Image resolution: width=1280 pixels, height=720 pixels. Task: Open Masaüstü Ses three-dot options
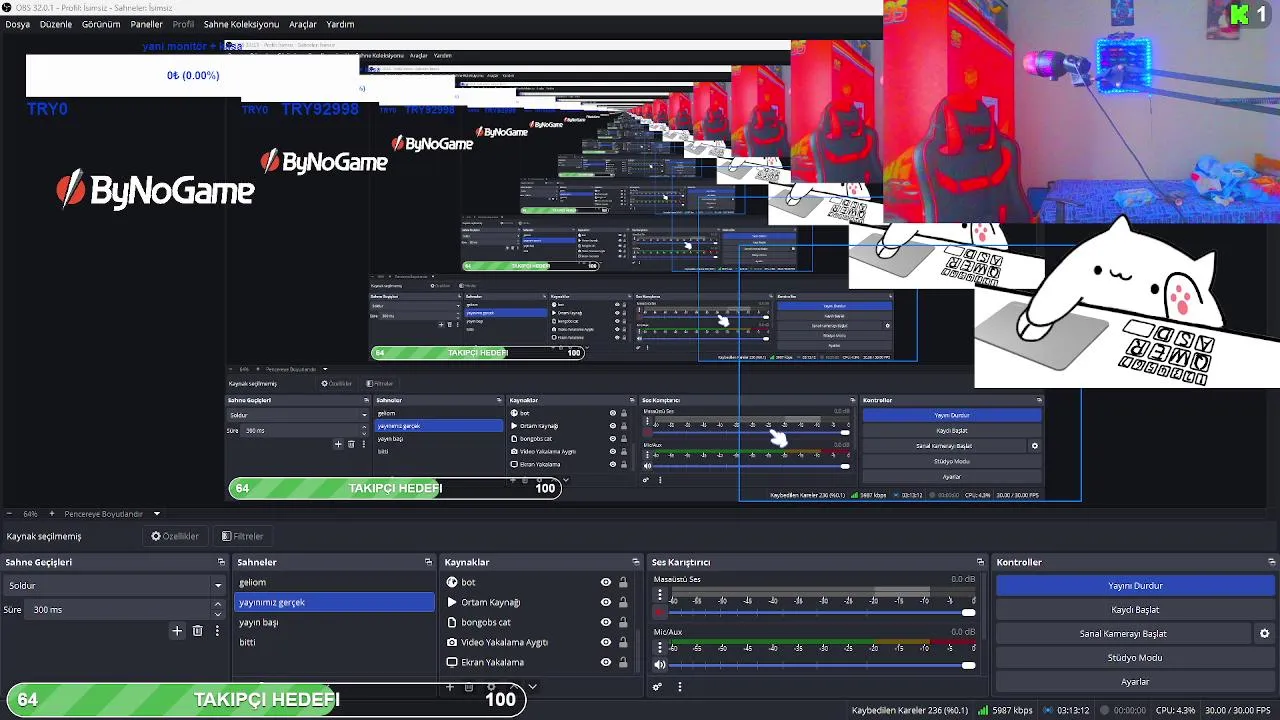[x=659, y=595]
